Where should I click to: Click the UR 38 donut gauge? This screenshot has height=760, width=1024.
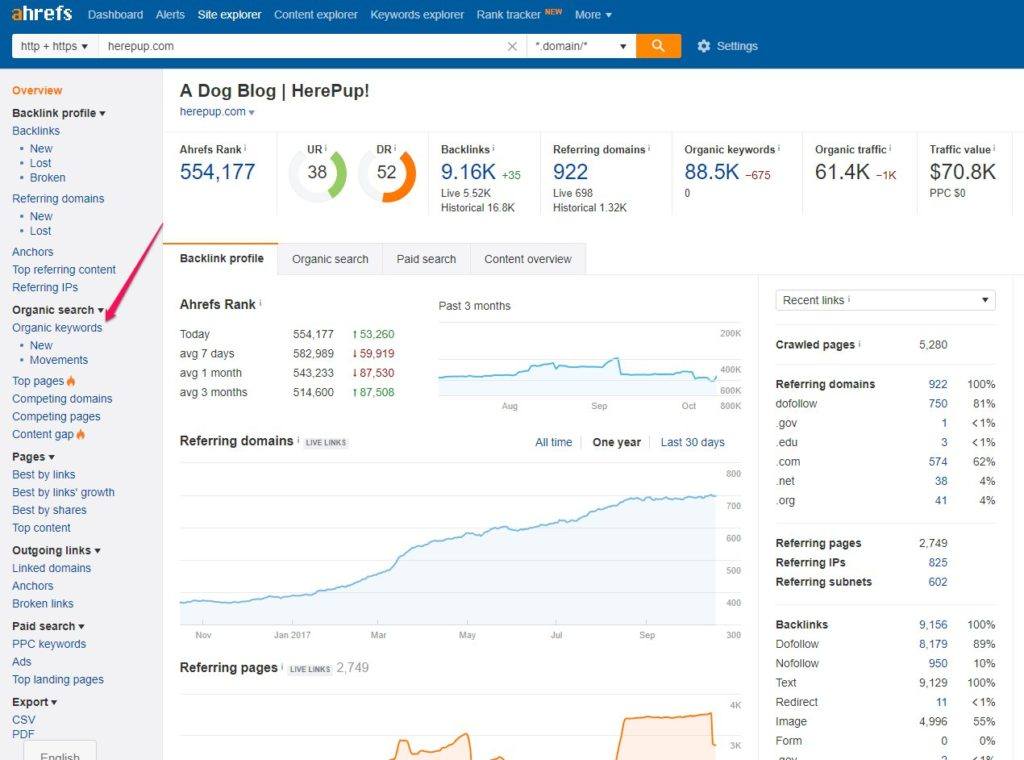pos(317,175)
